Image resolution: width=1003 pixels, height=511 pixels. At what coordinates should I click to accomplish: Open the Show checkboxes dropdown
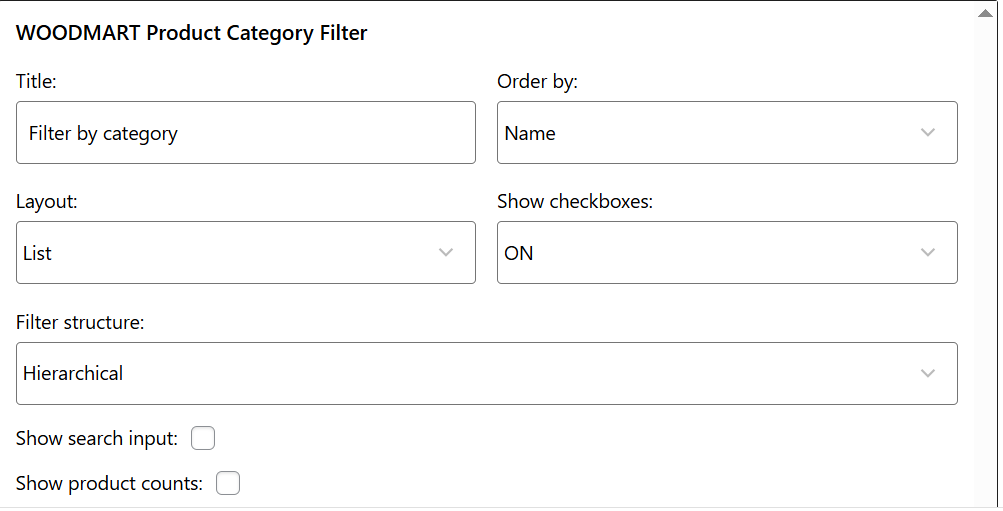click(727, 253)
